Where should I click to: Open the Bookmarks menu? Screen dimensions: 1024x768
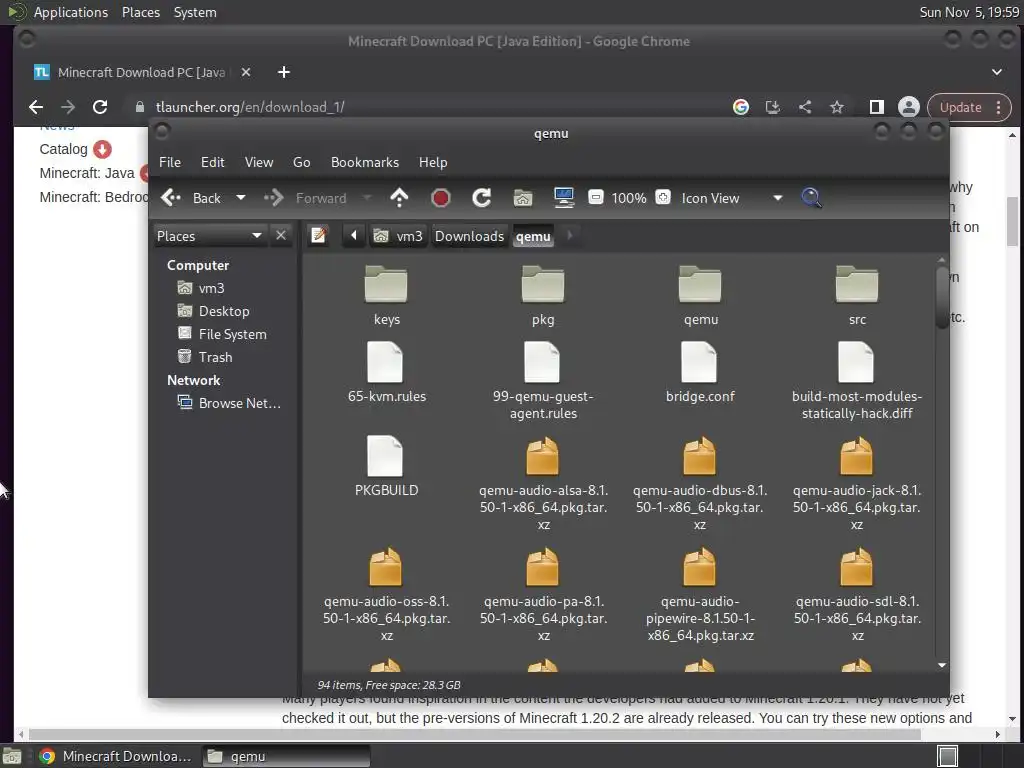click(364, 162)
